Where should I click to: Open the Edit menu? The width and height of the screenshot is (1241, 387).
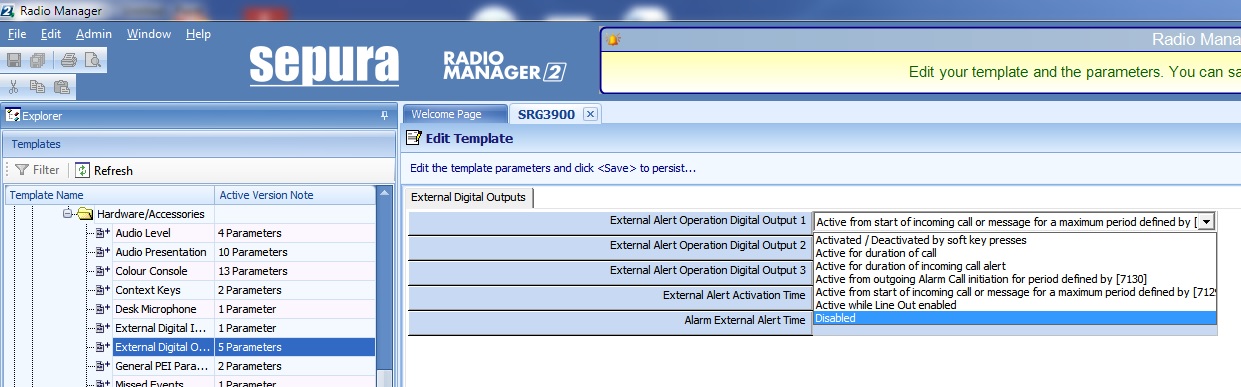click(51, 34)
